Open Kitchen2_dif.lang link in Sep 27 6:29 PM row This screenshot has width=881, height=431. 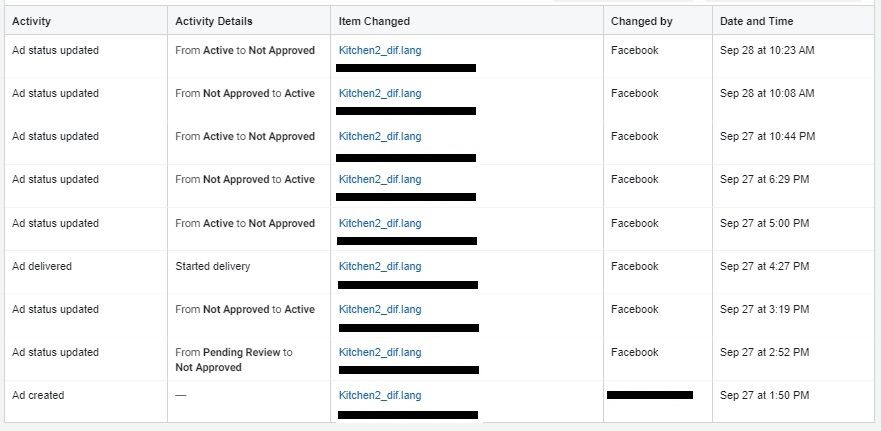[380, 179]
